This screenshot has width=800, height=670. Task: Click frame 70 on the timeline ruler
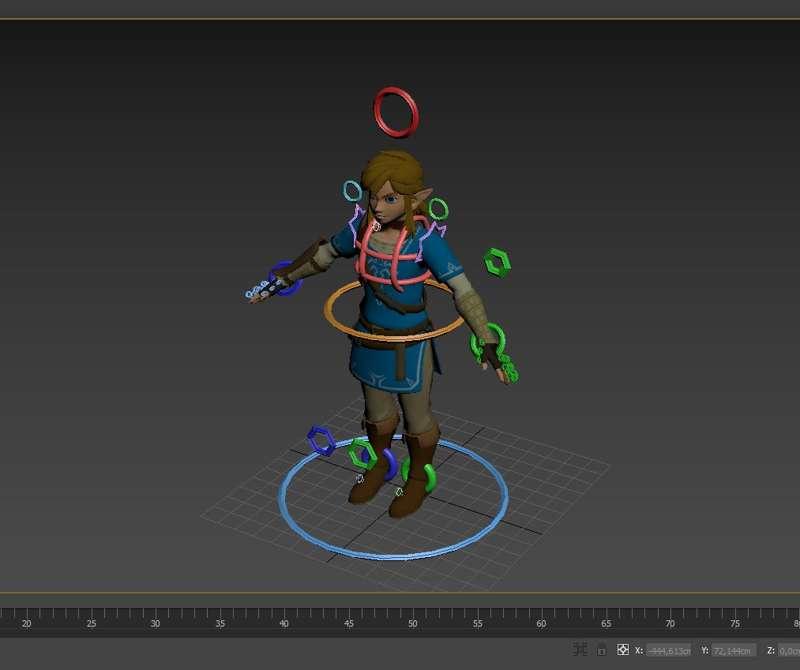click(x=670, y=624)
